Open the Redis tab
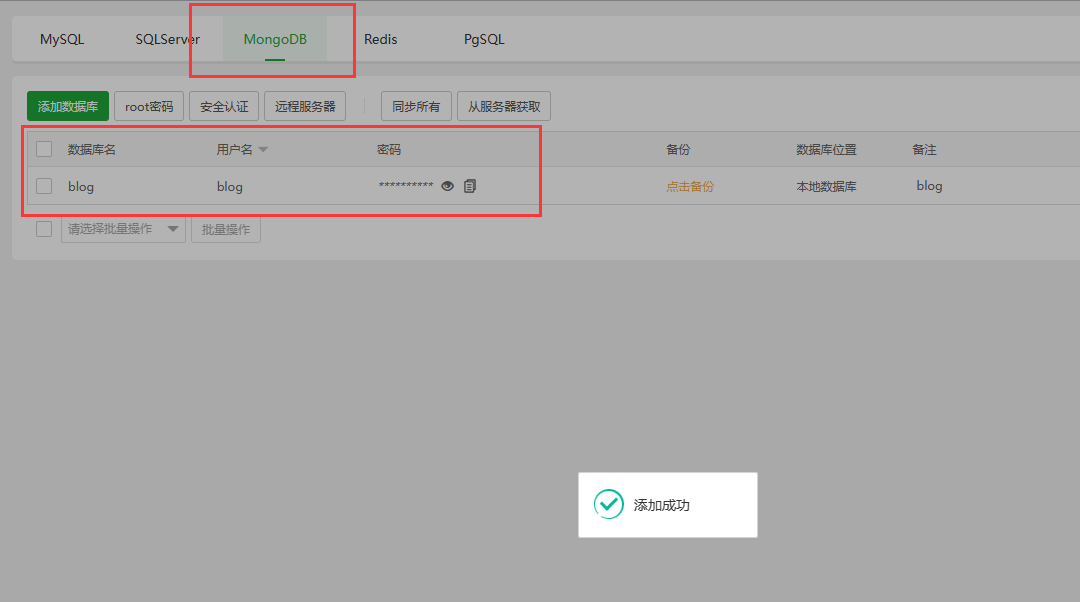The image size is (1080, 602). [x=381, y=39]
